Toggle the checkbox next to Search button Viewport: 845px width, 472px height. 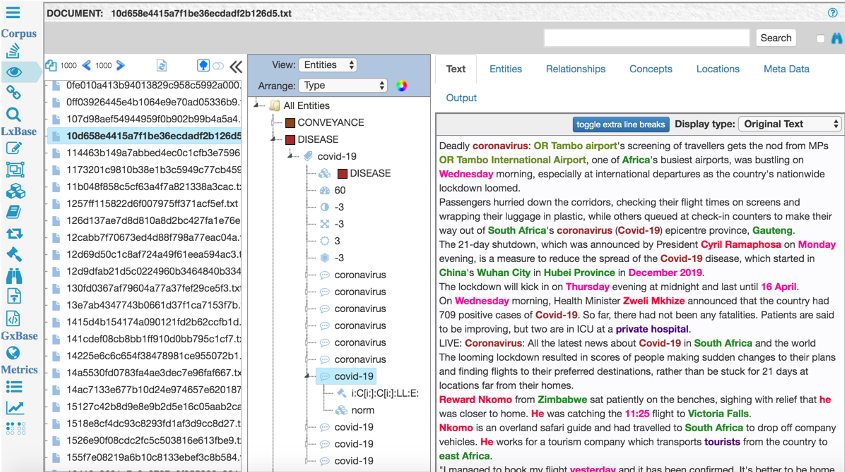pyautogui.click(x=820, y=38)
